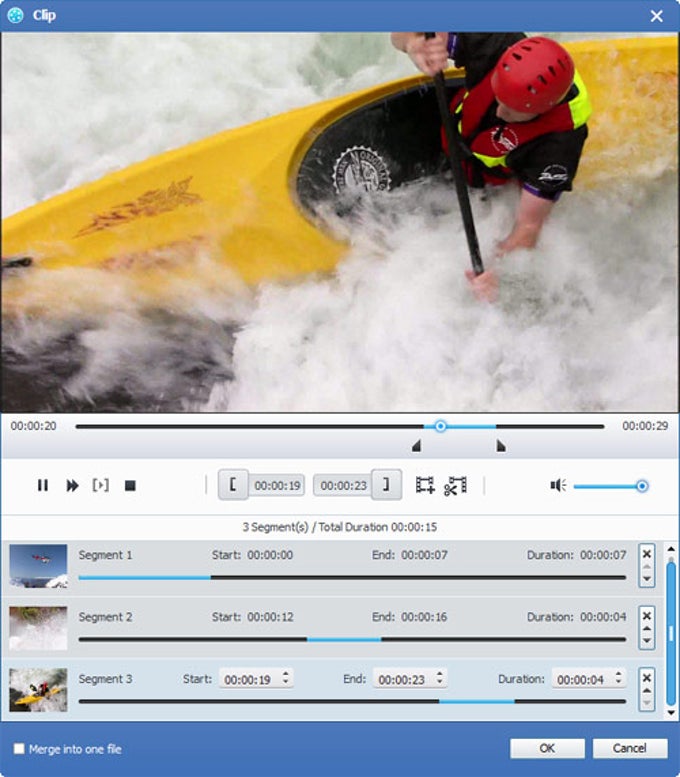Screen dimensions: 680x777
Task: Click Segment 3 progress bar
Action: point(352,701)
